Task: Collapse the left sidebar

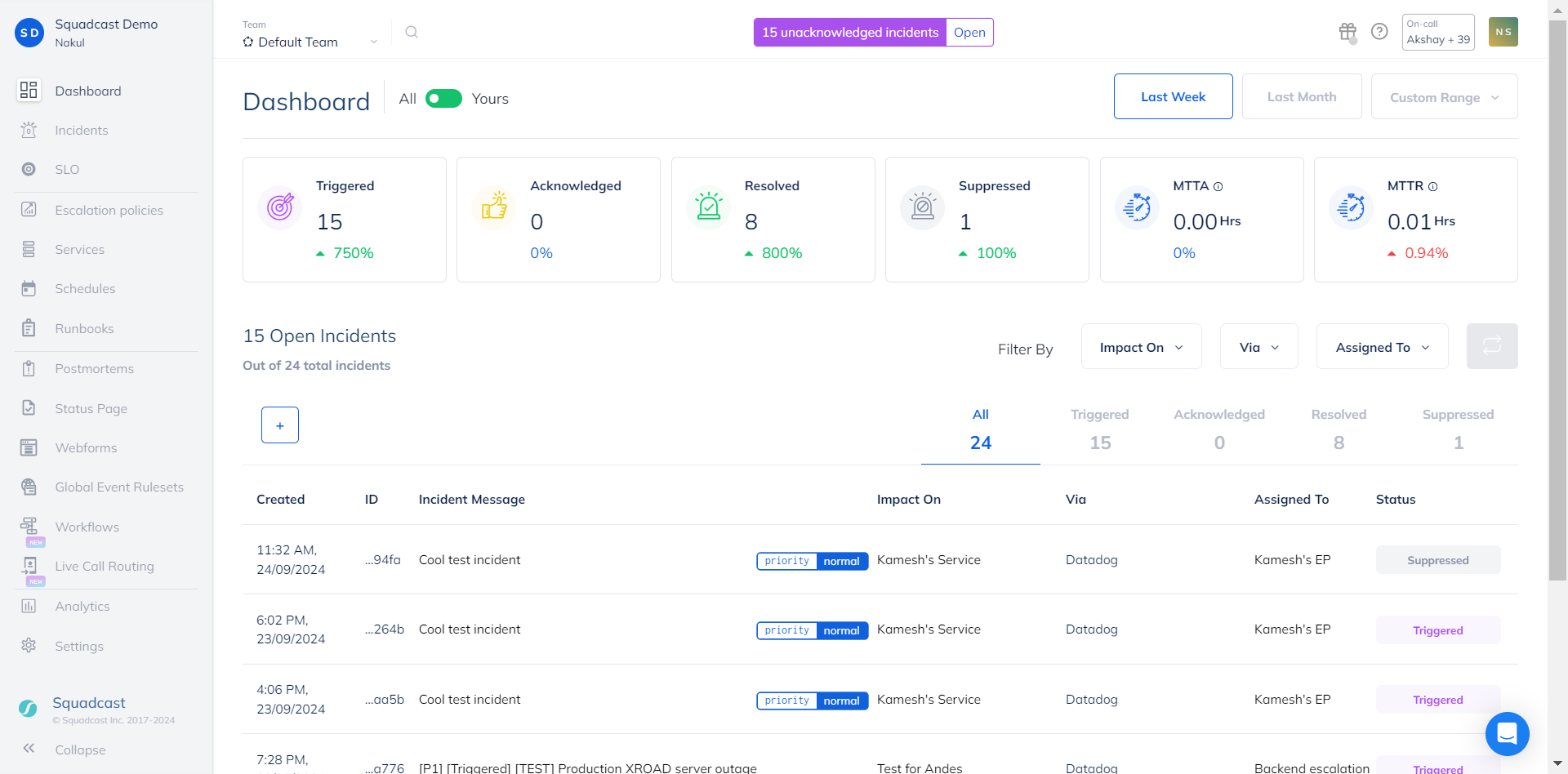Action: (x=79, y=750)
